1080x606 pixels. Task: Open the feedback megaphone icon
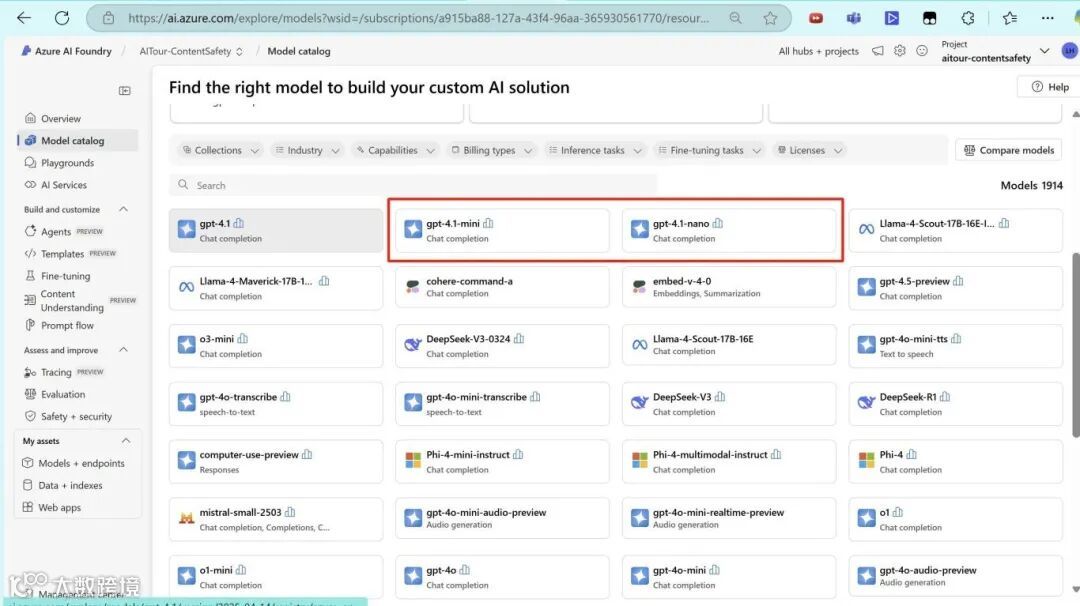tap(878, 51)
